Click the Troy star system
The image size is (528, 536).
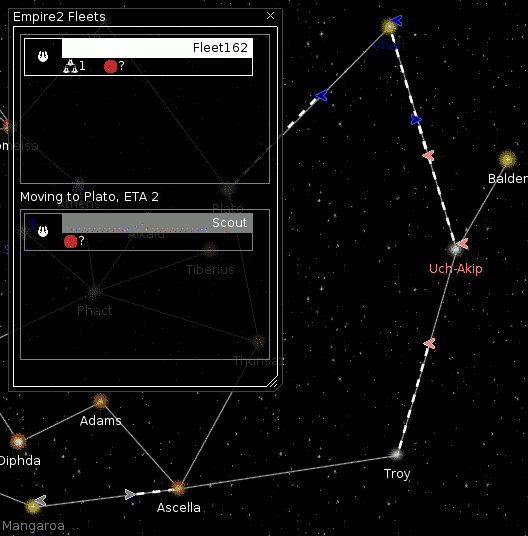click(x=396, y=454)
